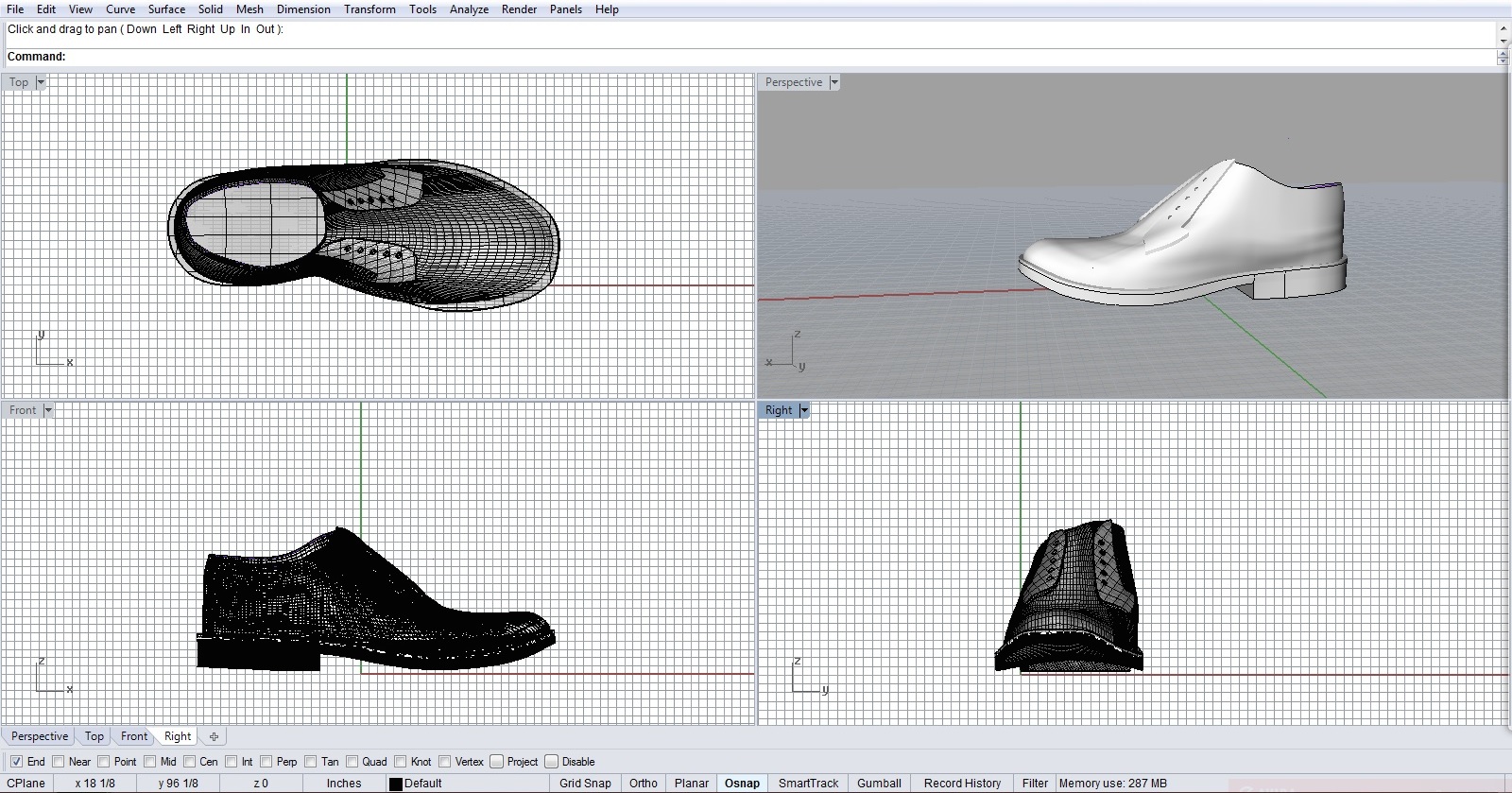Image resolution: width=1512 pixels, height=793 pixels.
Task: Open the Dimension menu
Action: (303, 9)
